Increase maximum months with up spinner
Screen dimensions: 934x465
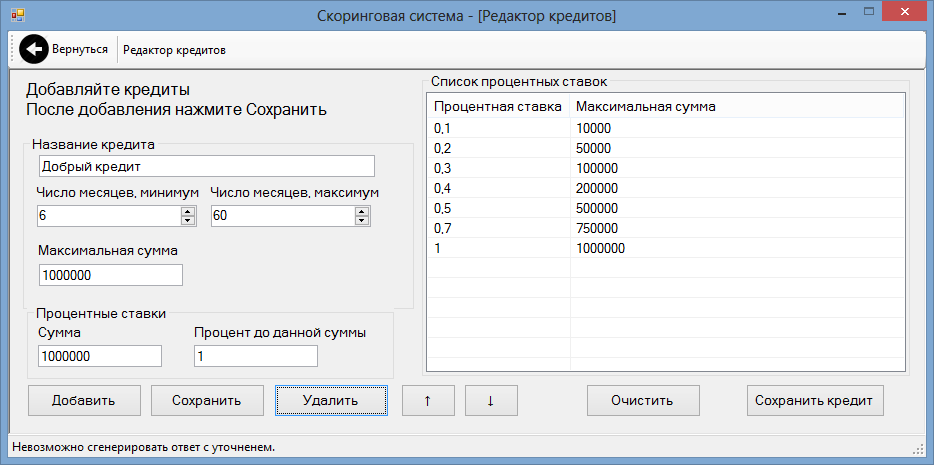[362, 211]
